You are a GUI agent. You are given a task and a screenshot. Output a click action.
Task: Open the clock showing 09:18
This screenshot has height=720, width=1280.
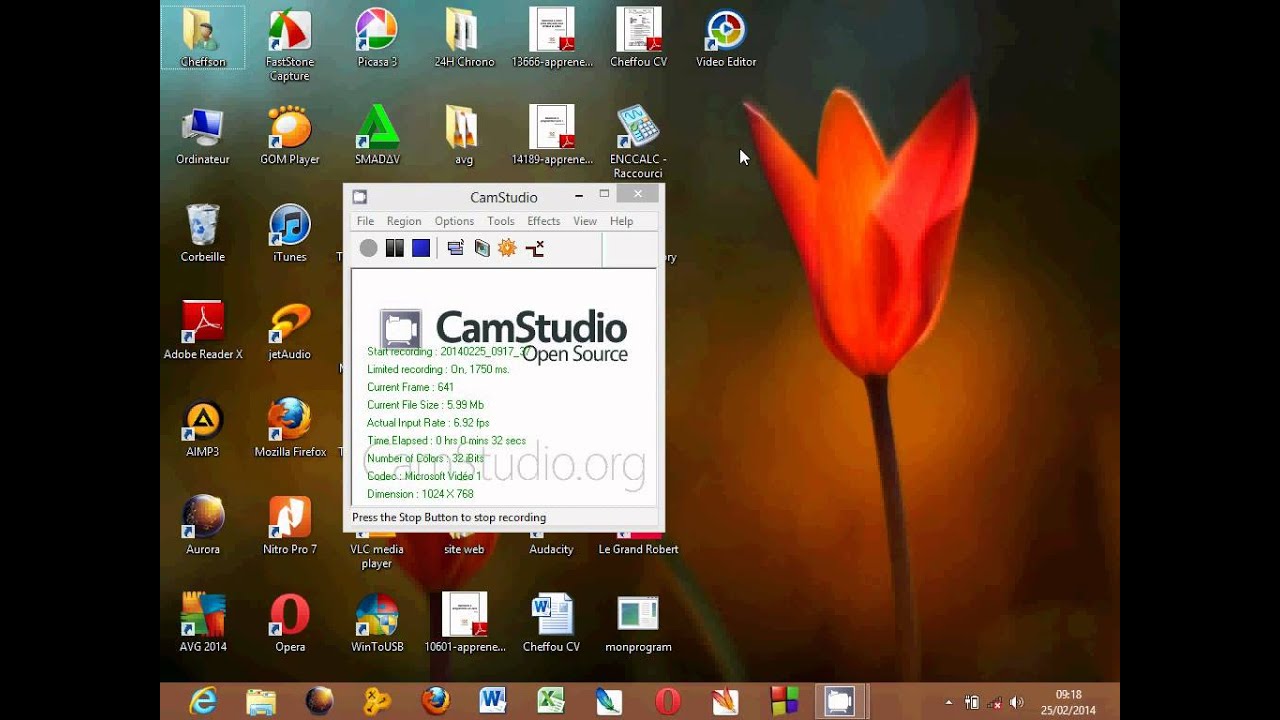1068,702
